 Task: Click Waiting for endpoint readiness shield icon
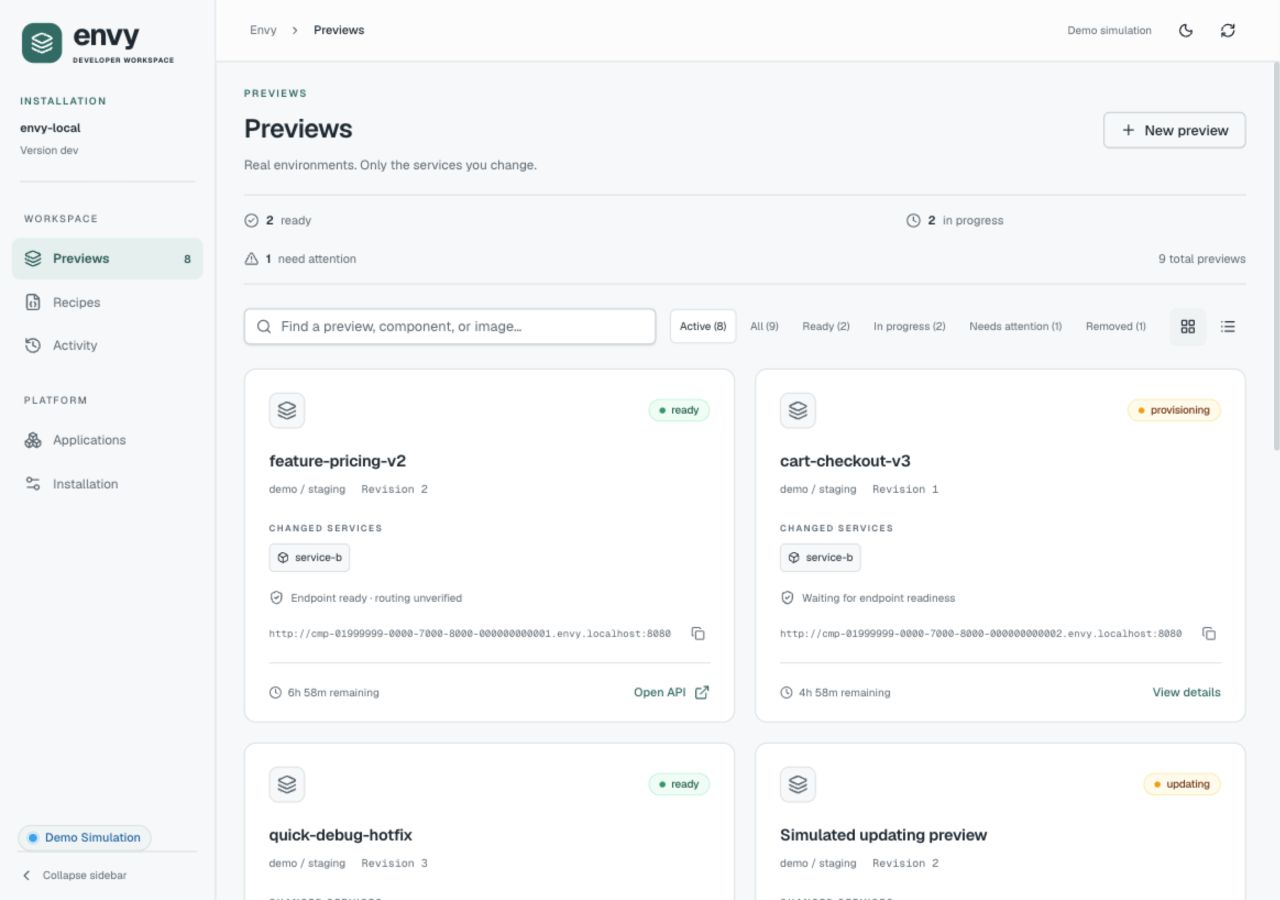coord(787,598)
